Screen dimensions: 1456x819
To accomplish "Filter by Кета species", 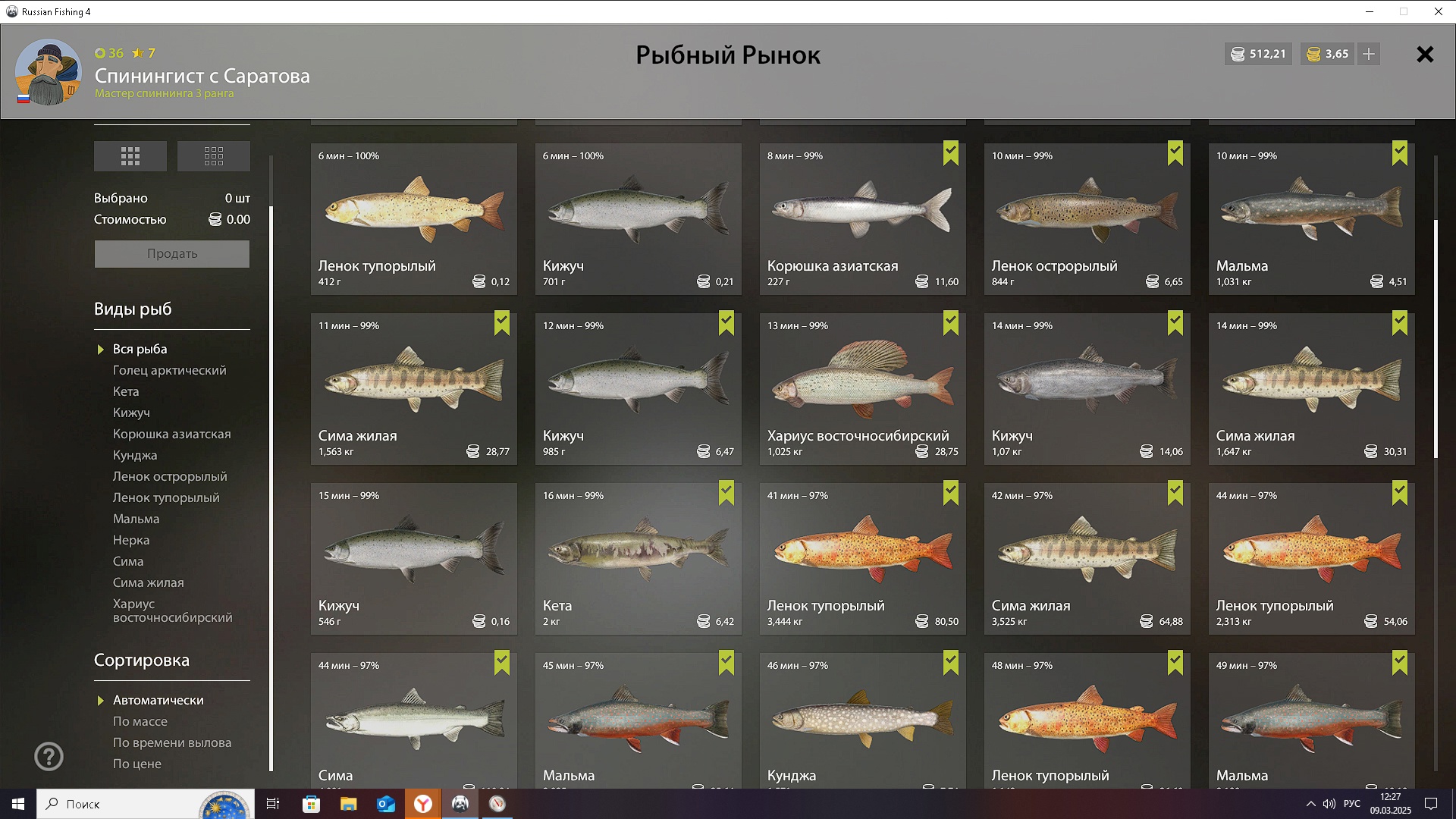I will 126,391.
